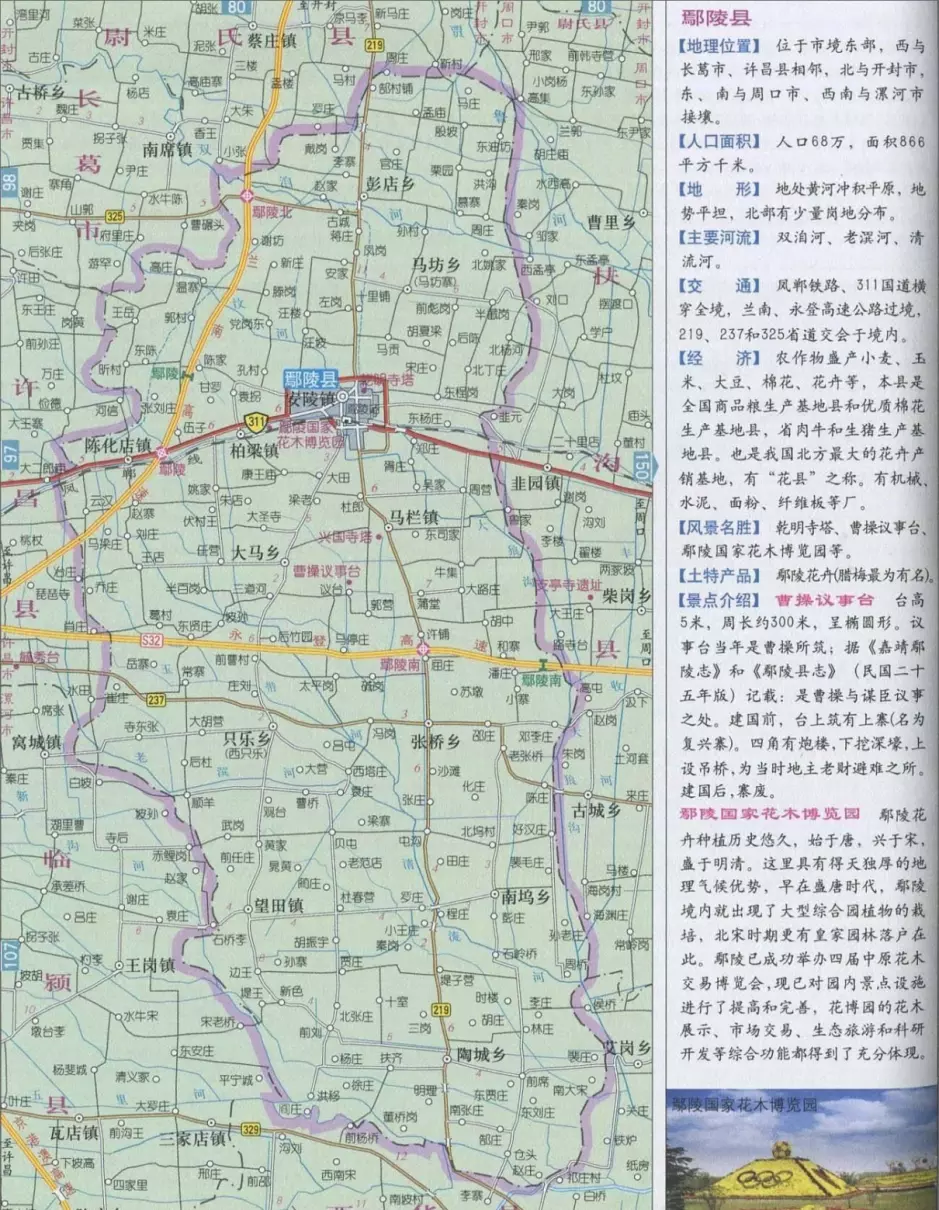The width and height of the screenshot is (939, 1210).
Task: Open the 【风景名胜】 section heading
Action: (x=718, y=527)
